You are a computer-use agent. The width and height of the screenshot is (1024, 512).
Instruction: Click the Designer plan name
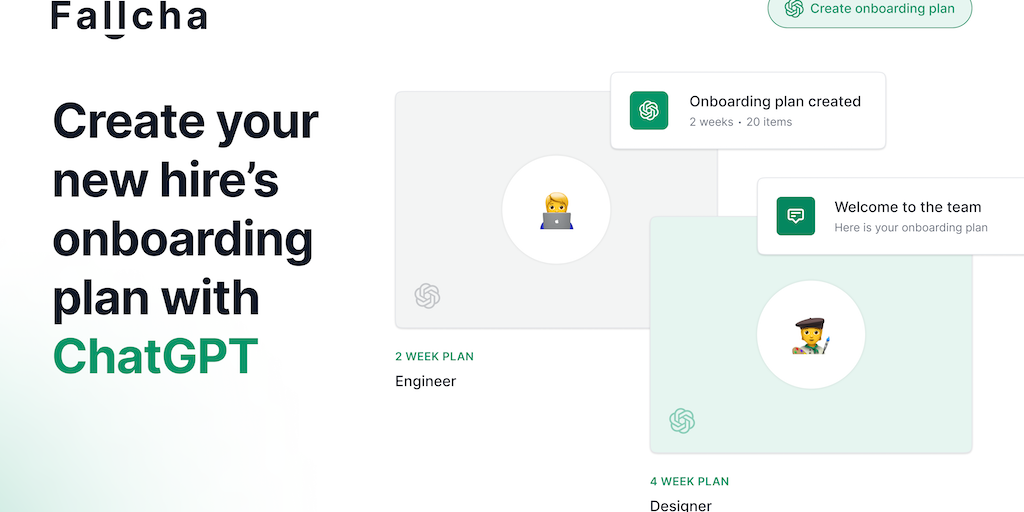click(x=680, y=505)
